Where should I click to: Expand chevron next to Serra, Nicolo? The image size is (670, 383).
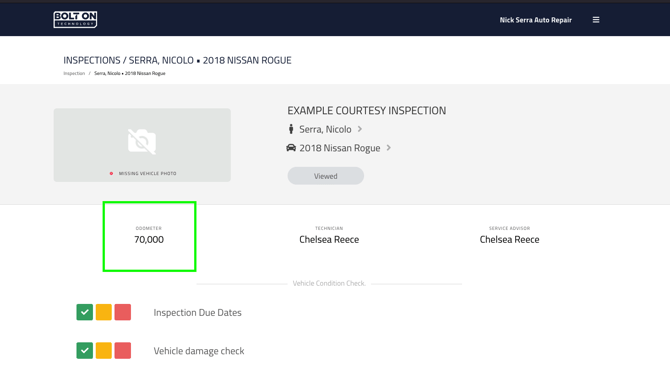360,129
